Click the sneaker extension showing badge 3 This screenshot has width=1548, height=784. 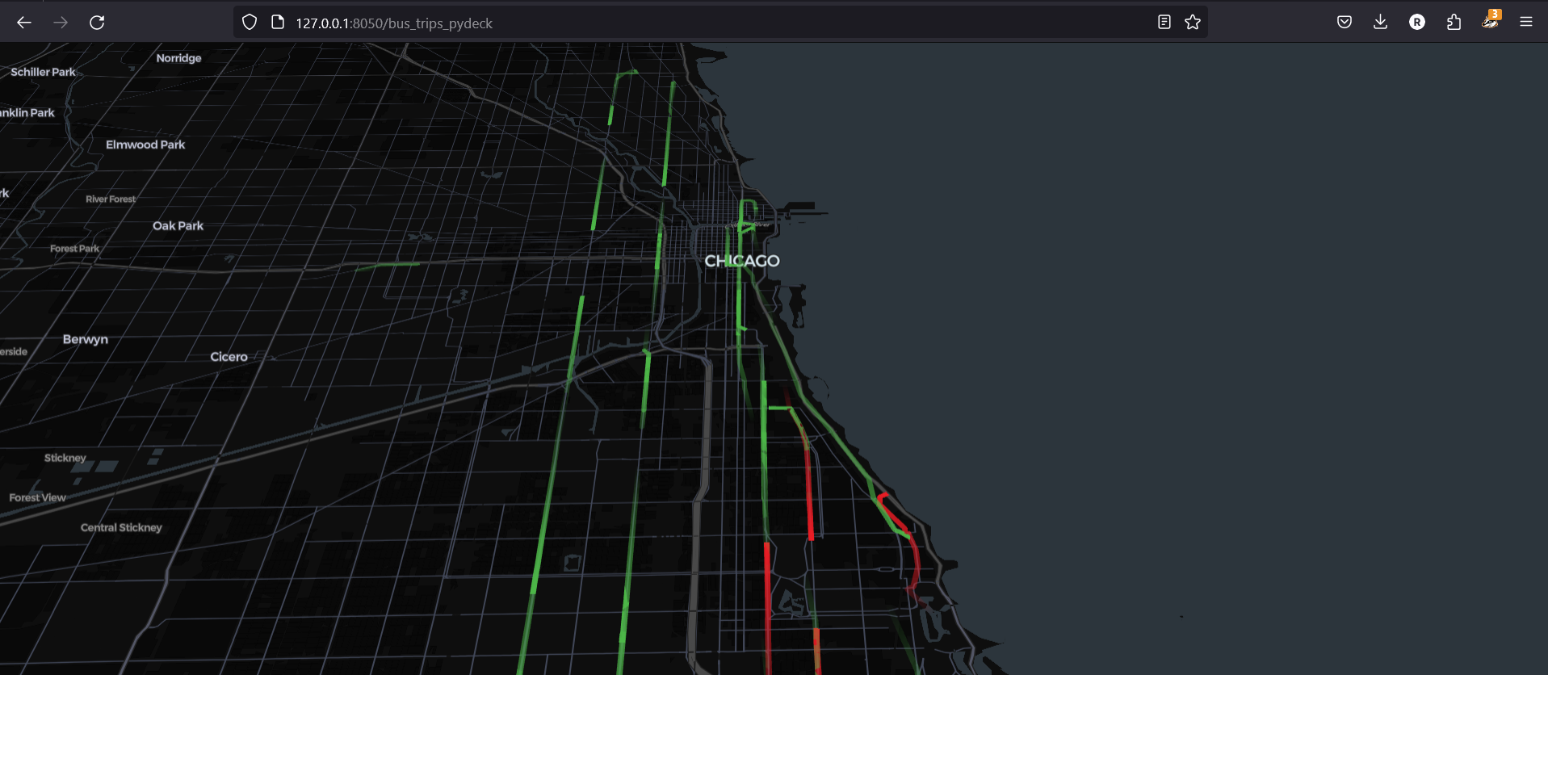coord(1491,22)
